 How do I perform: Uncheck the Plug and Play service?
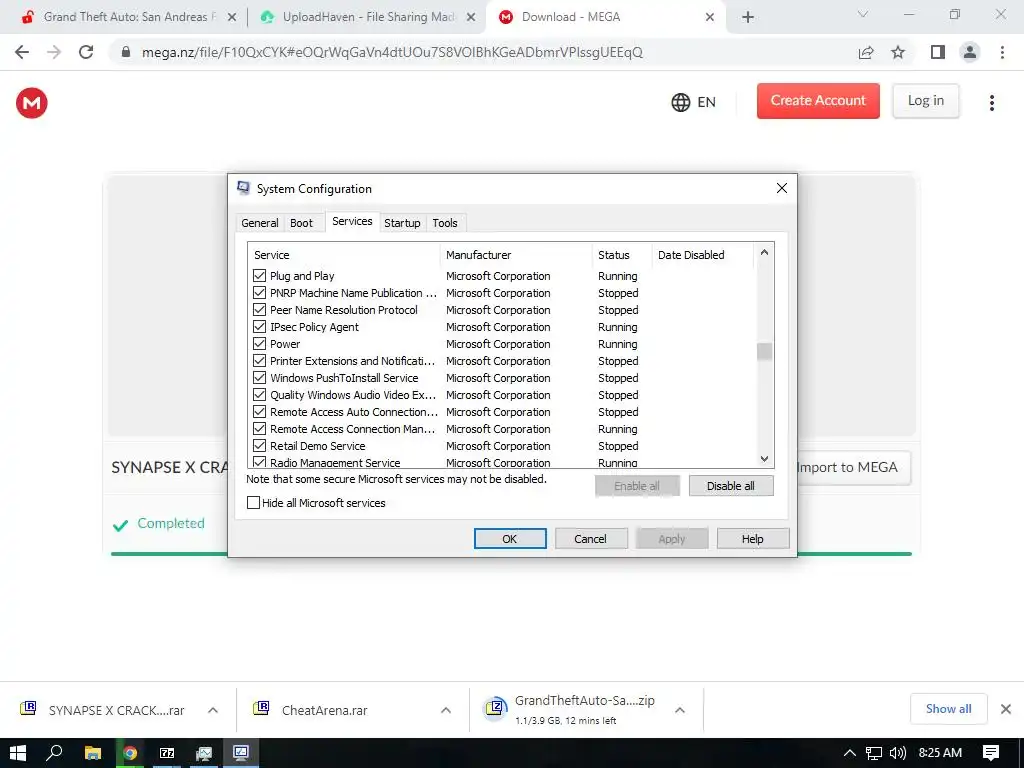click(259, 276)
